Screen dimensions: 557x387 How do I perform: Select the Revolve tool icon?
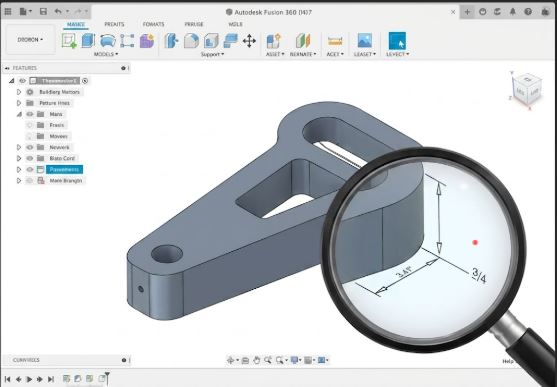point(108,41)
